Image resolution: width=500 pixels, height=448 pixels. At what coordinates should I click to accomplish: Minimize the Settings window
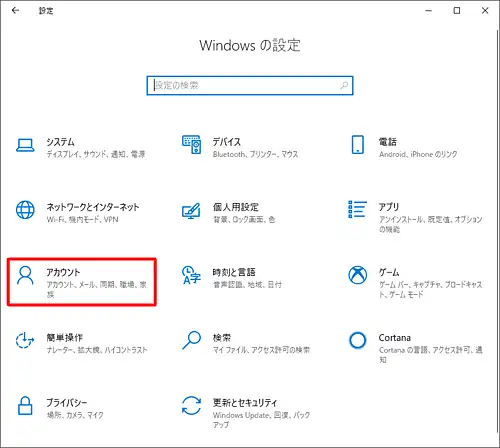coord(429,11)
